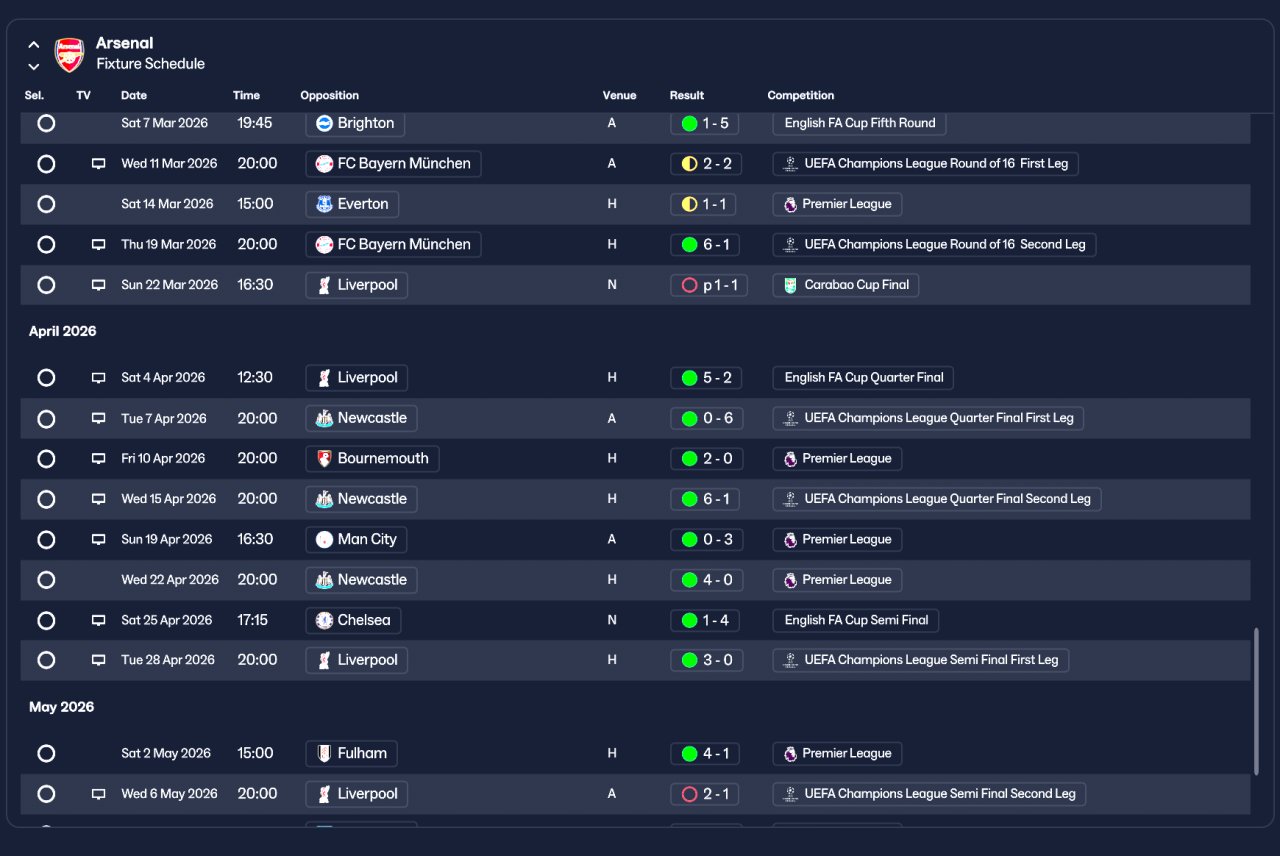Click the TV icon for 11 Mar Bayern match
The height and width of the screenshot is (856, 1280).
click(x=98, y=164)
